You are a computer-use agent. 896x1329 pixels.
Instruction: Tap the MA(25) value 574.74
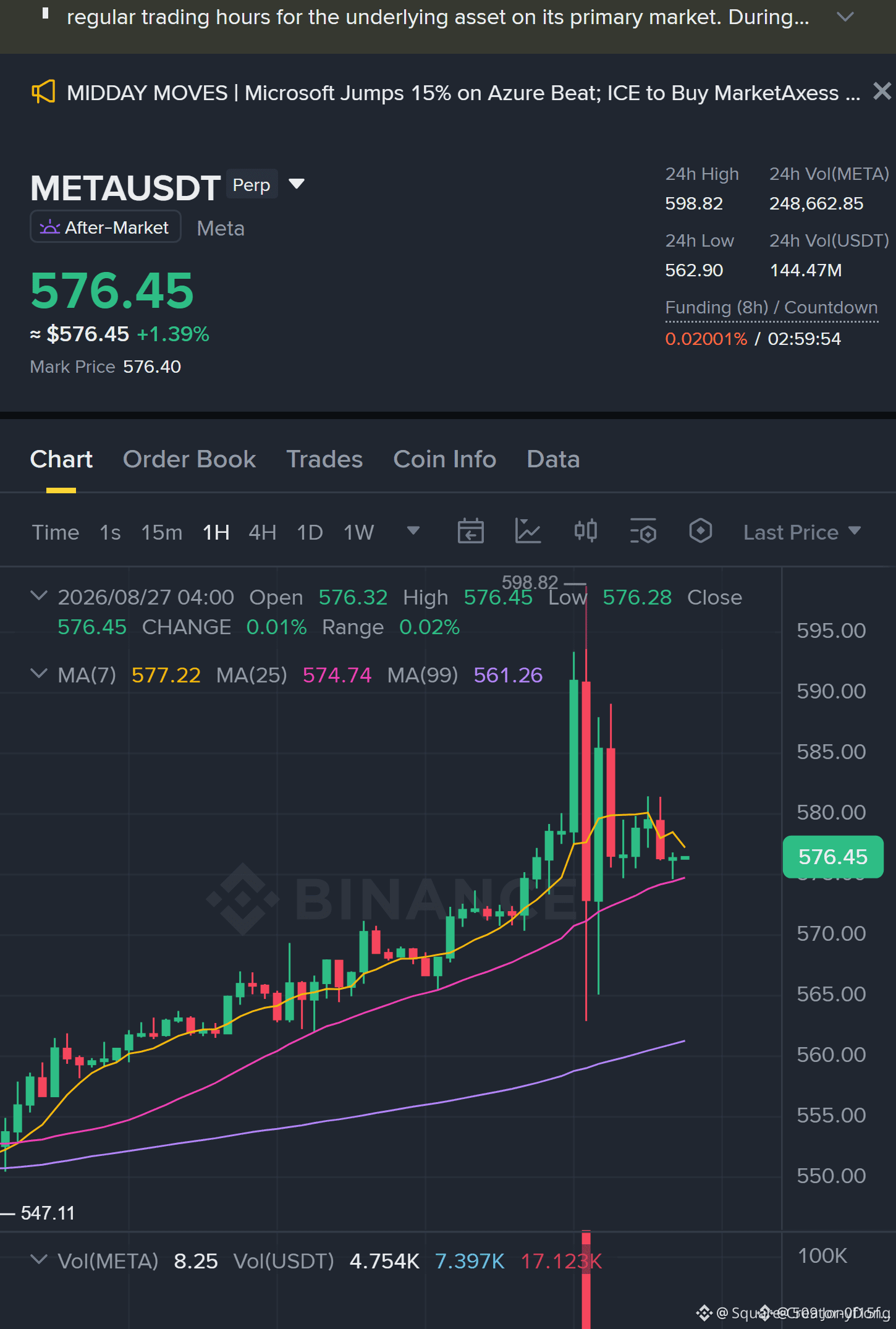tap(337, 675)
